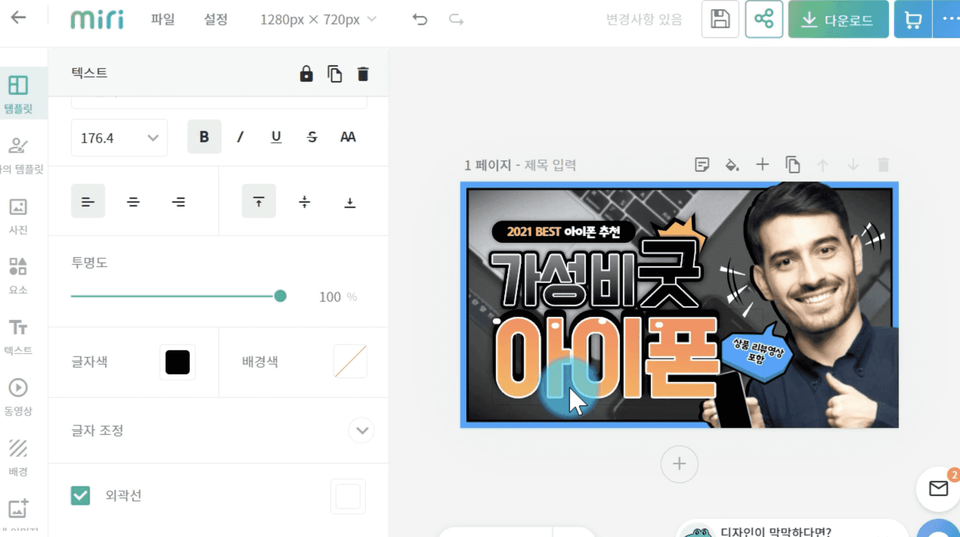Screen dimensions: 960x537
Task: Open the 동영상 sidebar tab
Action: [18, 397]
